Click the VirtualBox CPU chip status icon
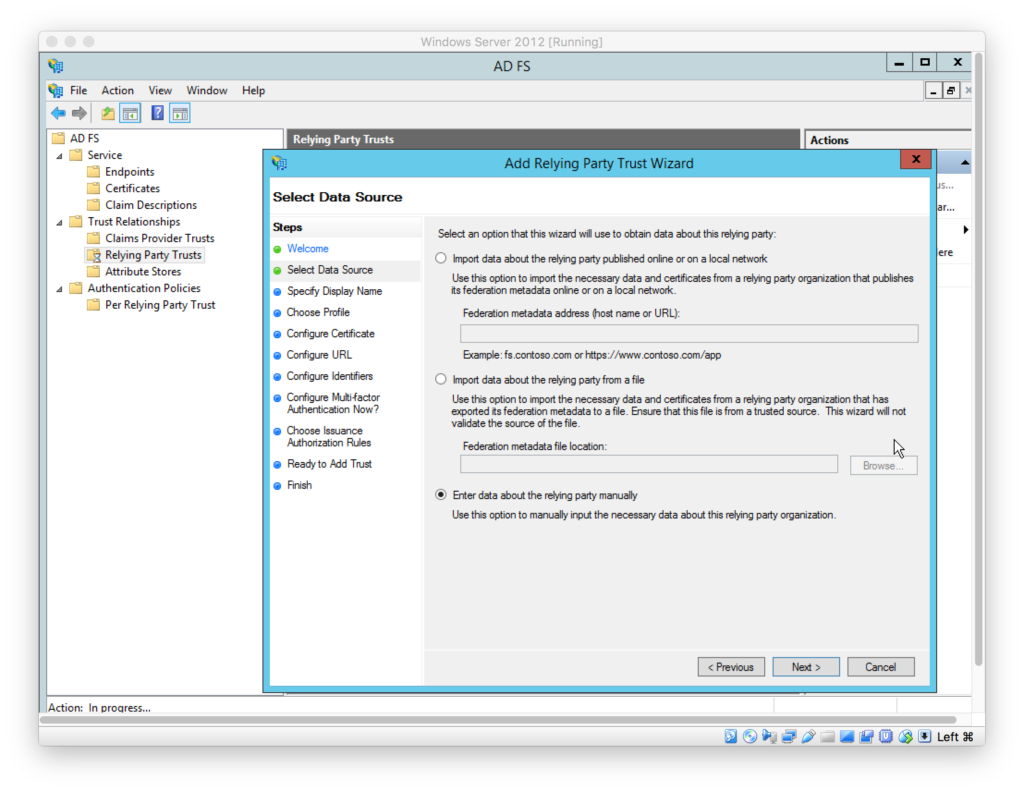 click(886, 737)
